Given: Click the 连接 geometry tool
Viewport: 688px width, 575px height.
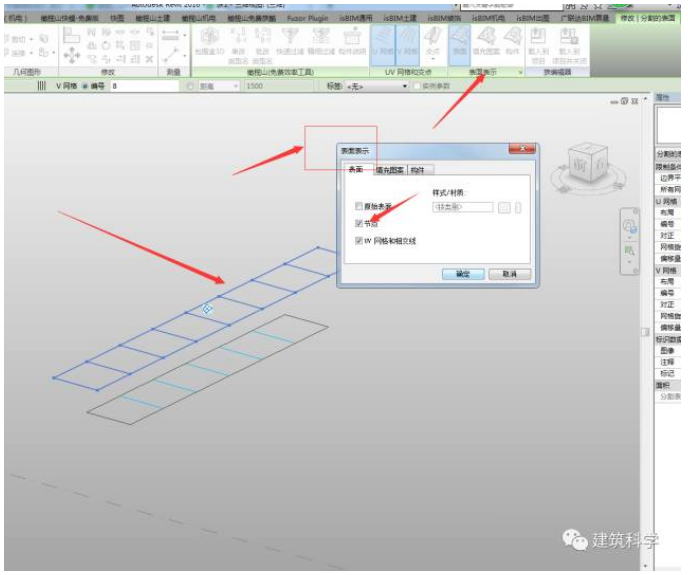Looking at the screenshot, I should pyautogui.click(x=18, y=53).
